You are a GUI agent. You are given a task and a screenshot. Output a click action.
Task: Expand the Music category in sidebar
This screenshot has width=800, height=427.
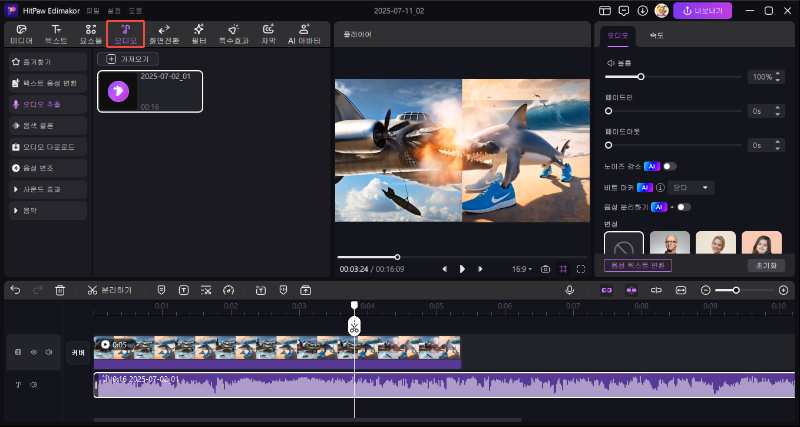click(48, 210)
